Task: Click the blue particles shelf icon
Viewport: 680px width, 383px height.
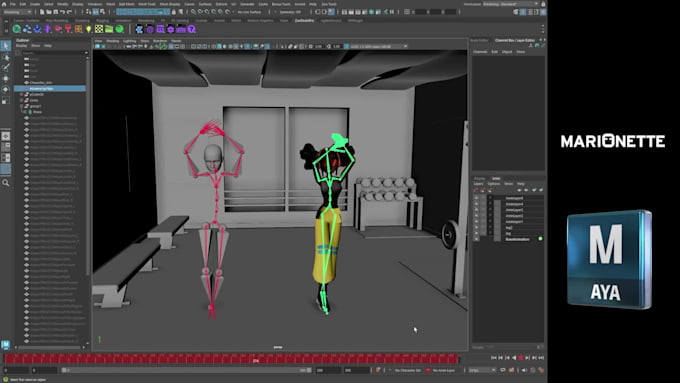Action: (x=27, y=29)
